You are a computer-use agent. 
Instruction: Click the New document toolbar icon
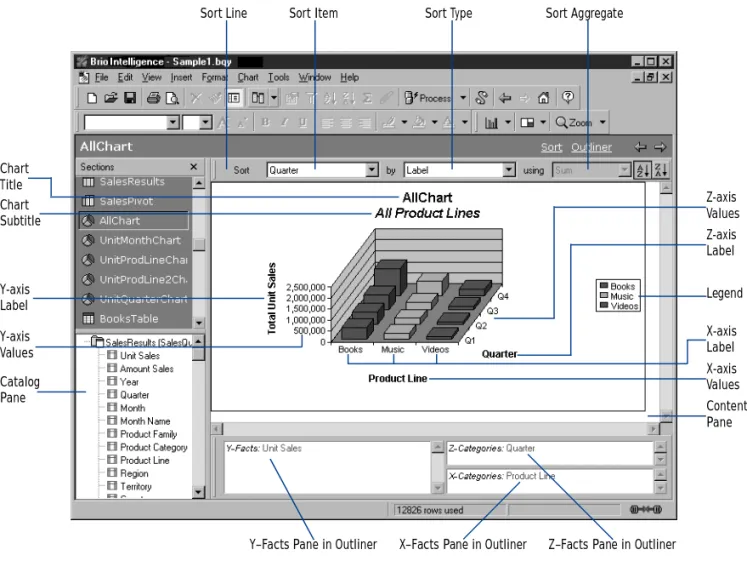pos(92,98)
